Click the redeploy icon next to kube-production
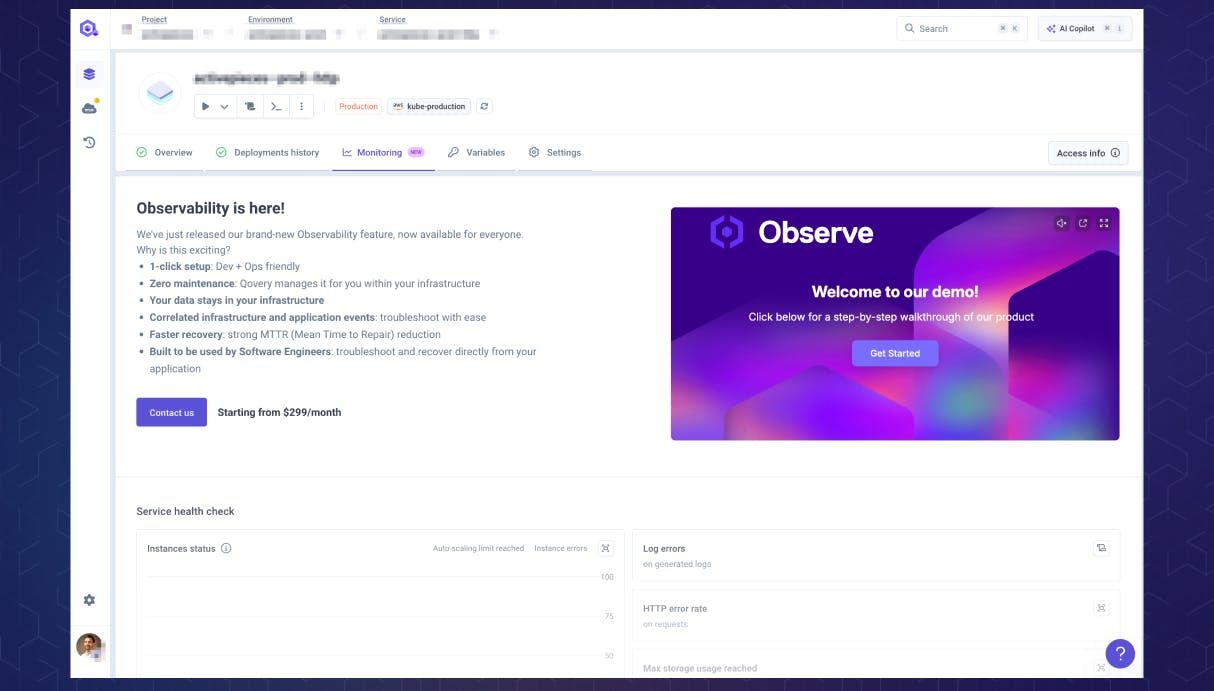The height and width of the screenshot is (691, 1214). click(484, 106)
